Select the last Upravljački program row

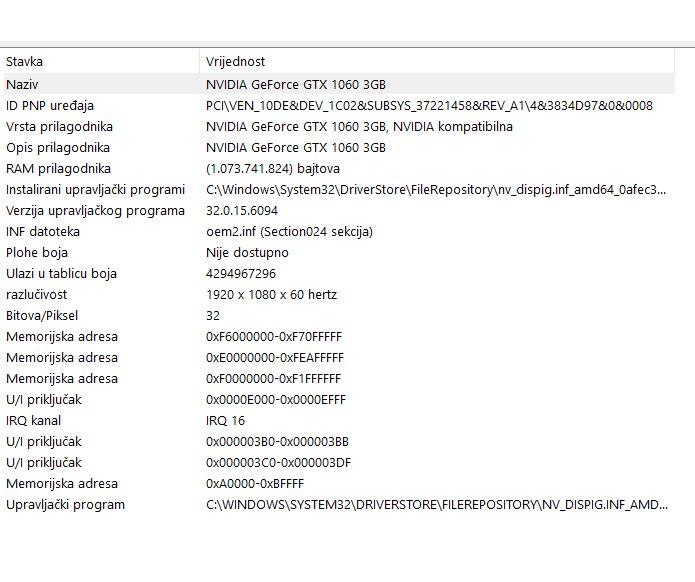[65, 504]
